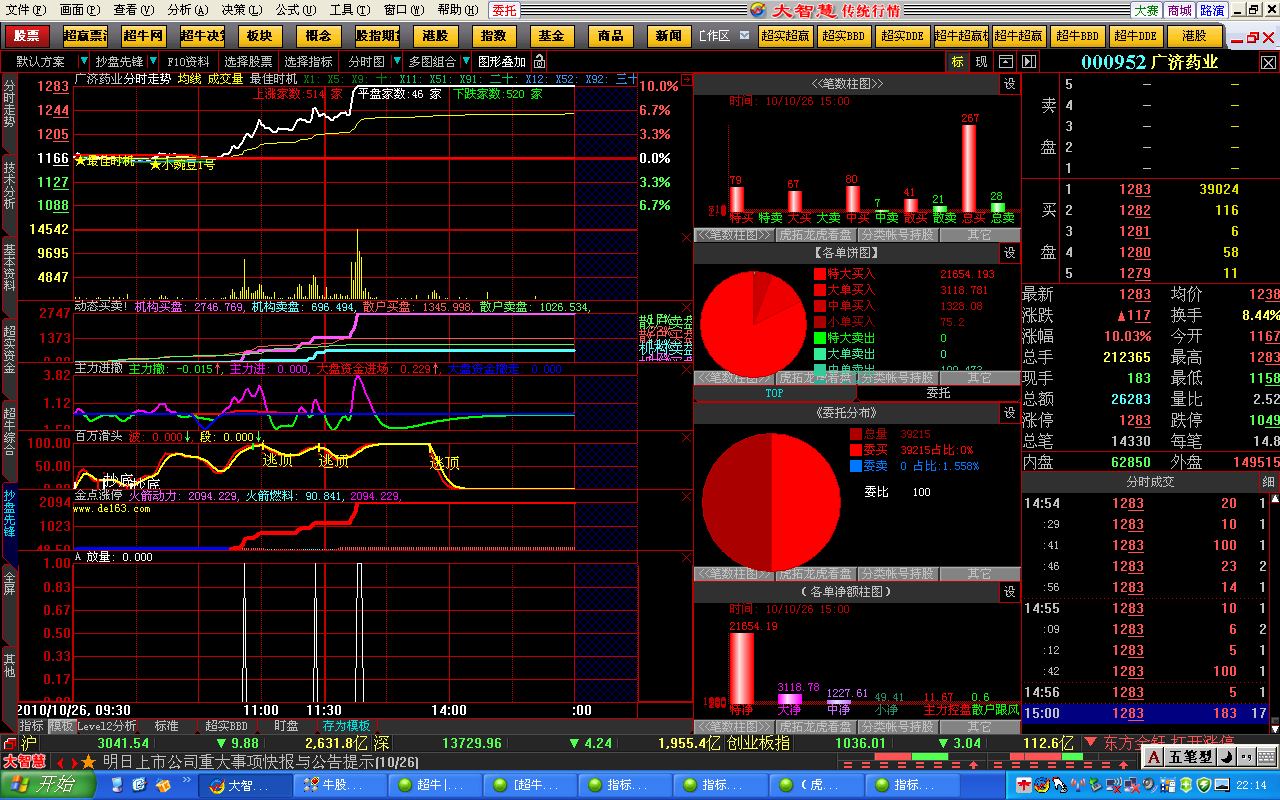Click the window layout icon next to 现
Image resolution: width=1280 pixels, height=800 pixels.
coord(1006,61)
